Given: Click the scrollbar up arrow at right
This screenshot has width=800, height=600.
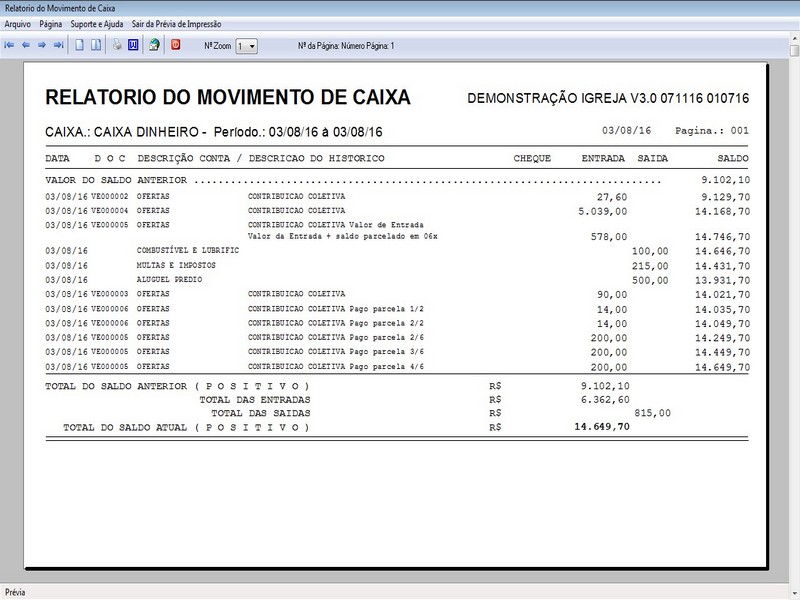Looking at the screenshot, I should [x=795, y=38].
